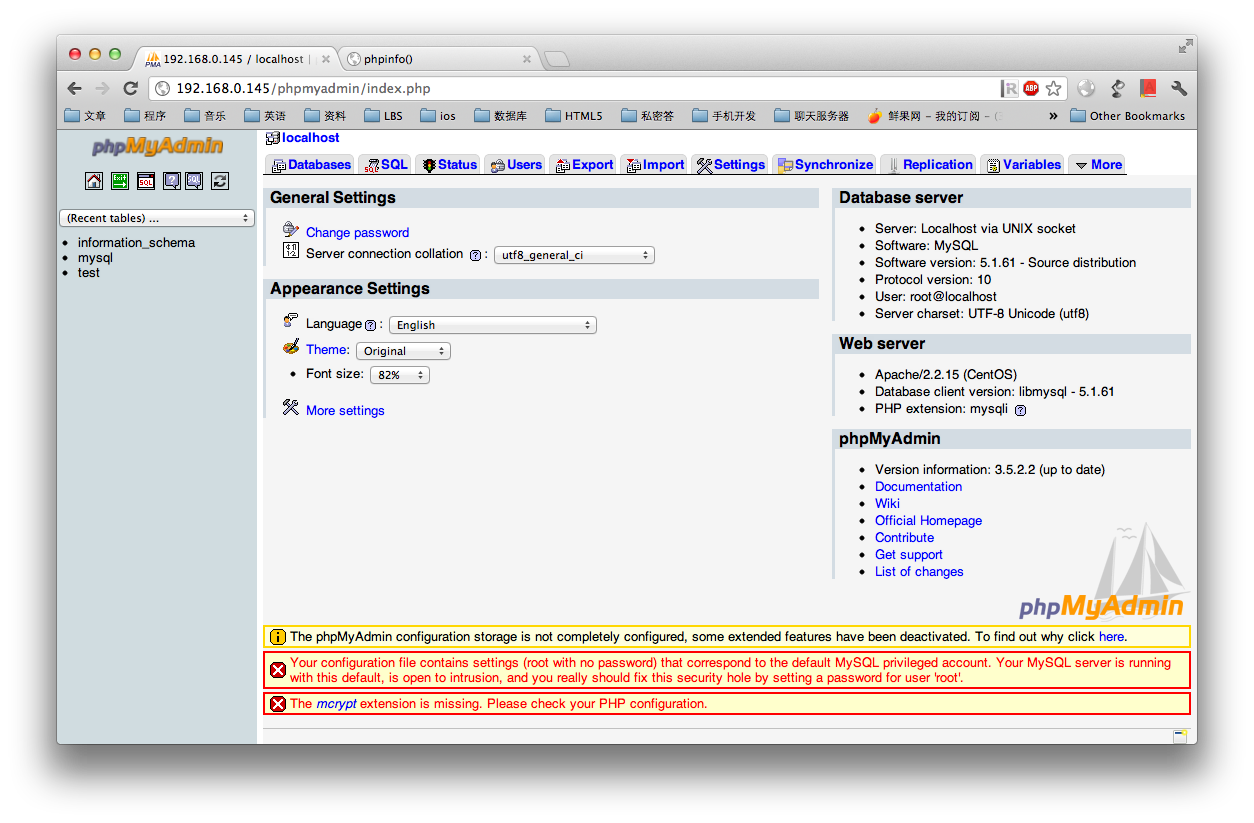Open the SQL query window icon
The image size is (1254, 823).
[146, 181]
